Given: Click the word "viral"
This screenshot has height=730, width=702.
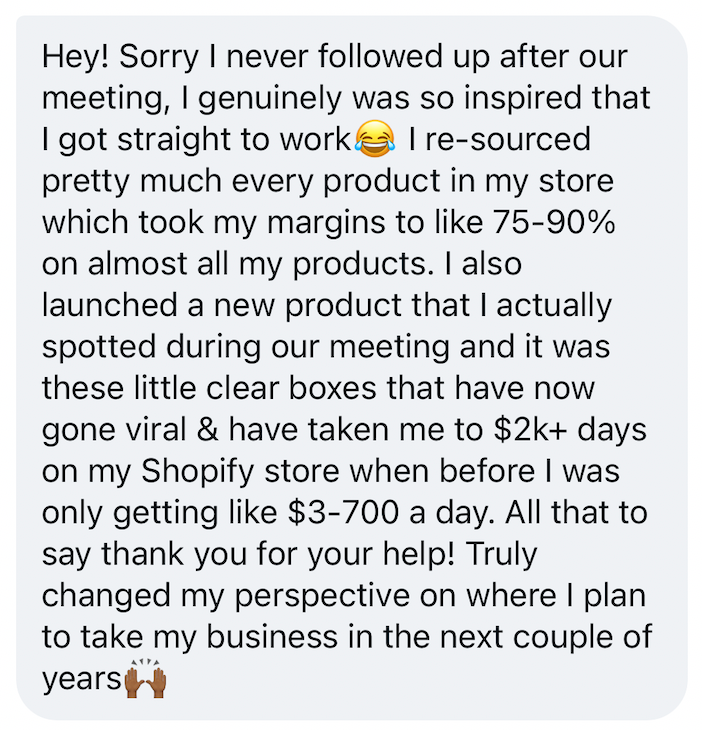Looking at the screenshot, I should click(x=156, y=430).
